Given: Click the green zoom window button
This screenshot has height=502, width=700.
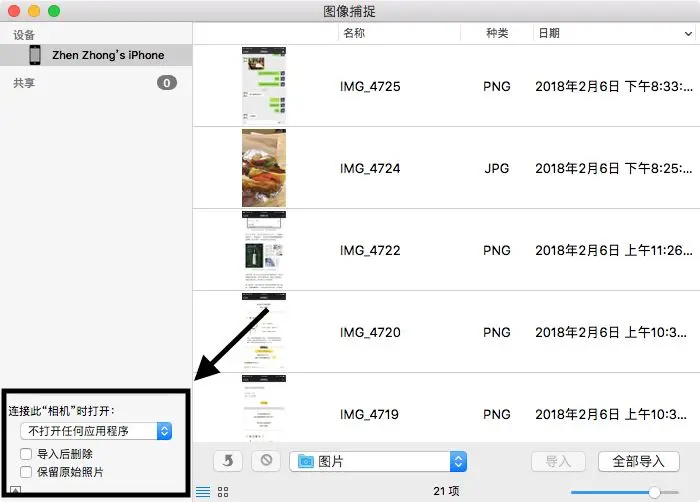Looking at the screenshot, I should [x=54, y=11].
